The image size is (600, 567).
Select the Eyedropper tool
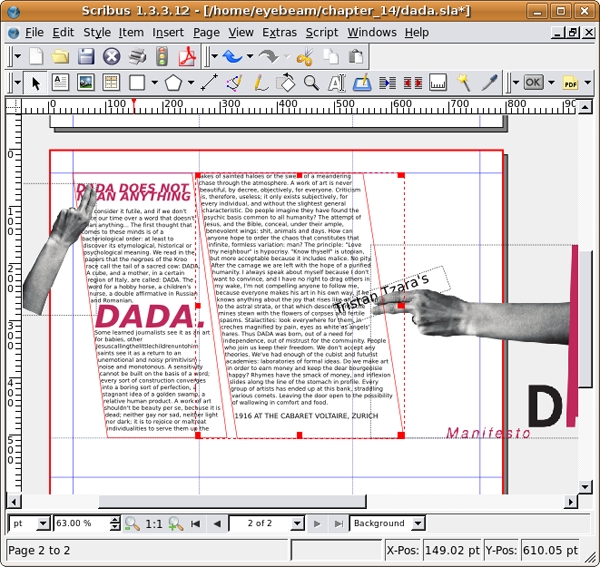point(488,83)
